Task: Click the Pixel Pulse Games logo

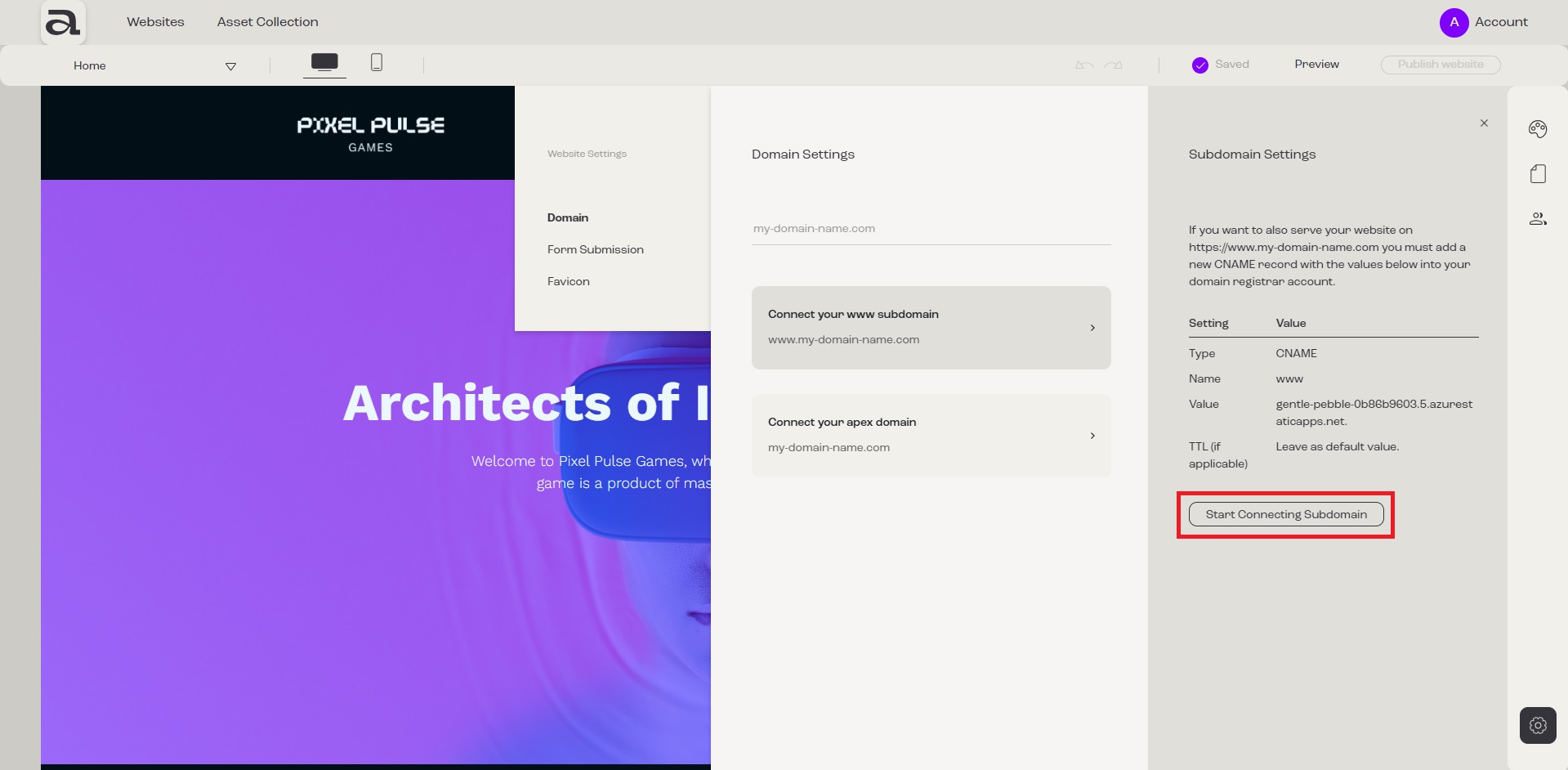Action: [371, 134]
